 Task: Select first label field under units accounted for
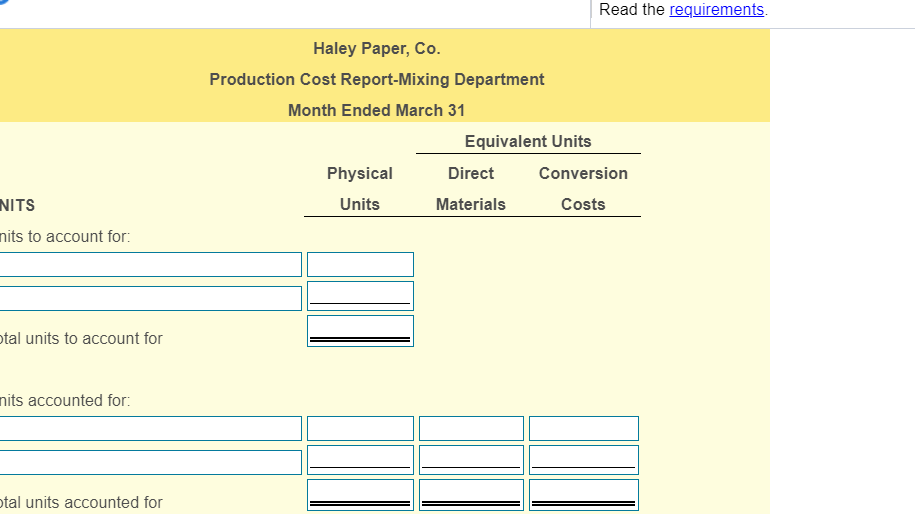[151, 429]
